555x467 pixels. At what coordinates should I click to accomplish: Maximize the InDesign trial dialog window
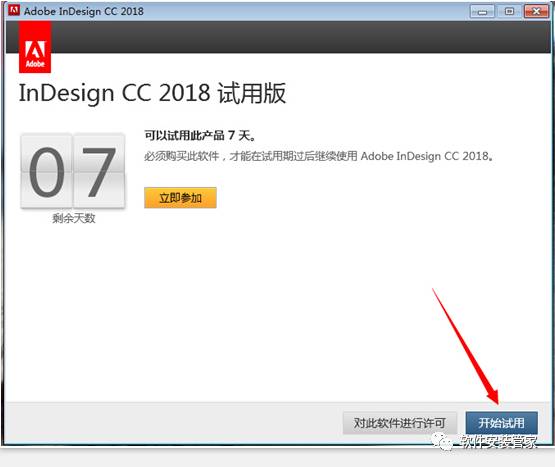[x=509, y=12]
